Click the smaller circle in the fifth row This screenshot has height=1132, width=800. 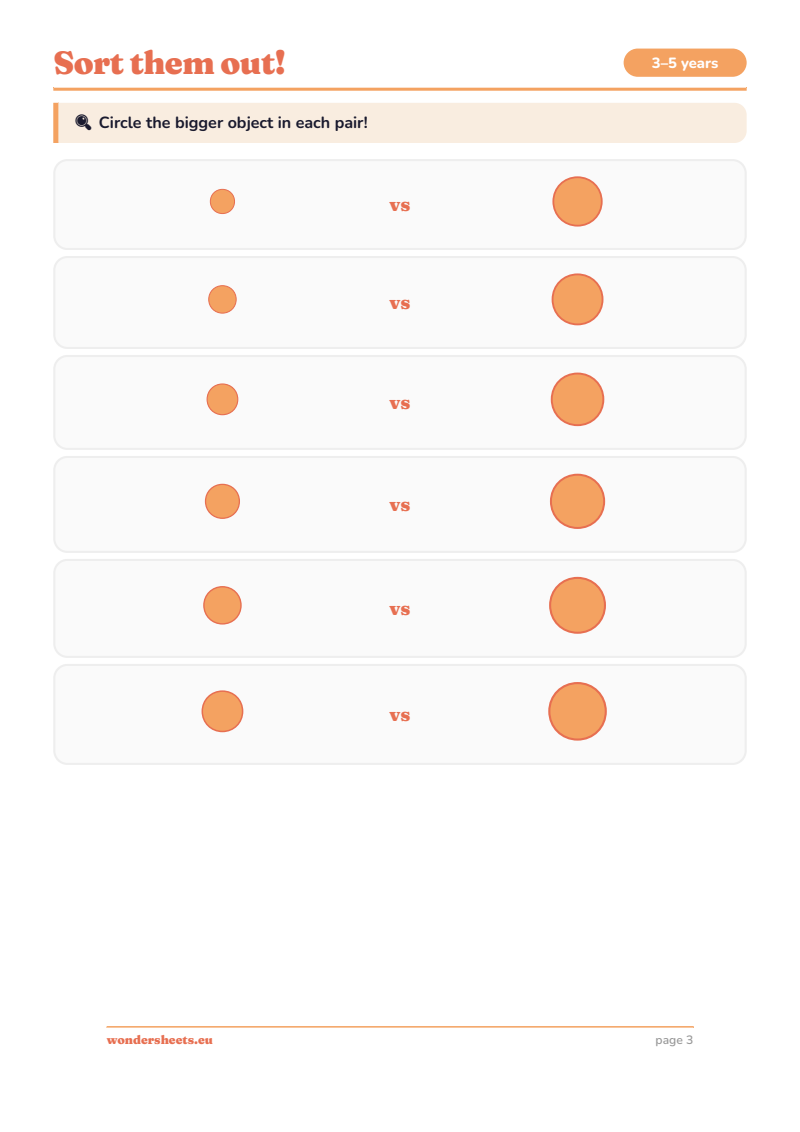(222, 605)
